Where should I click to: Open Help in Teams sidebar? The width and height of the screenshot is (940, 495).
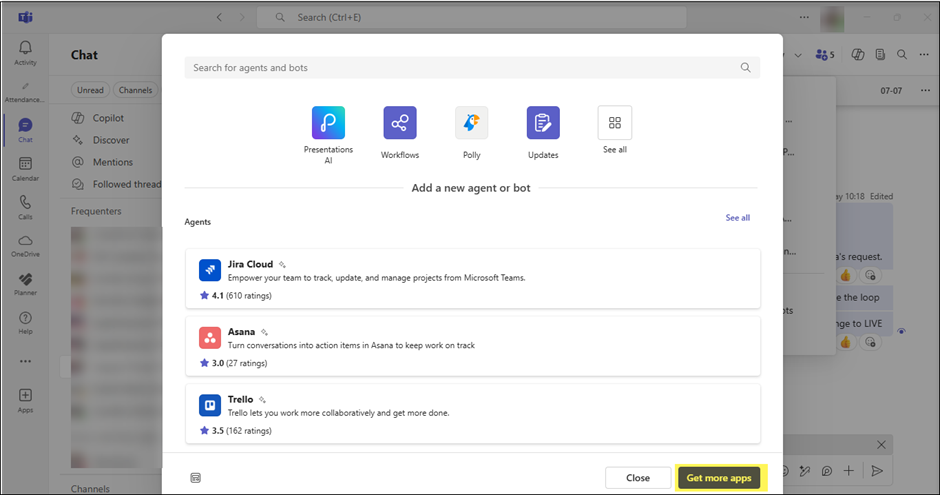[25, 323]
